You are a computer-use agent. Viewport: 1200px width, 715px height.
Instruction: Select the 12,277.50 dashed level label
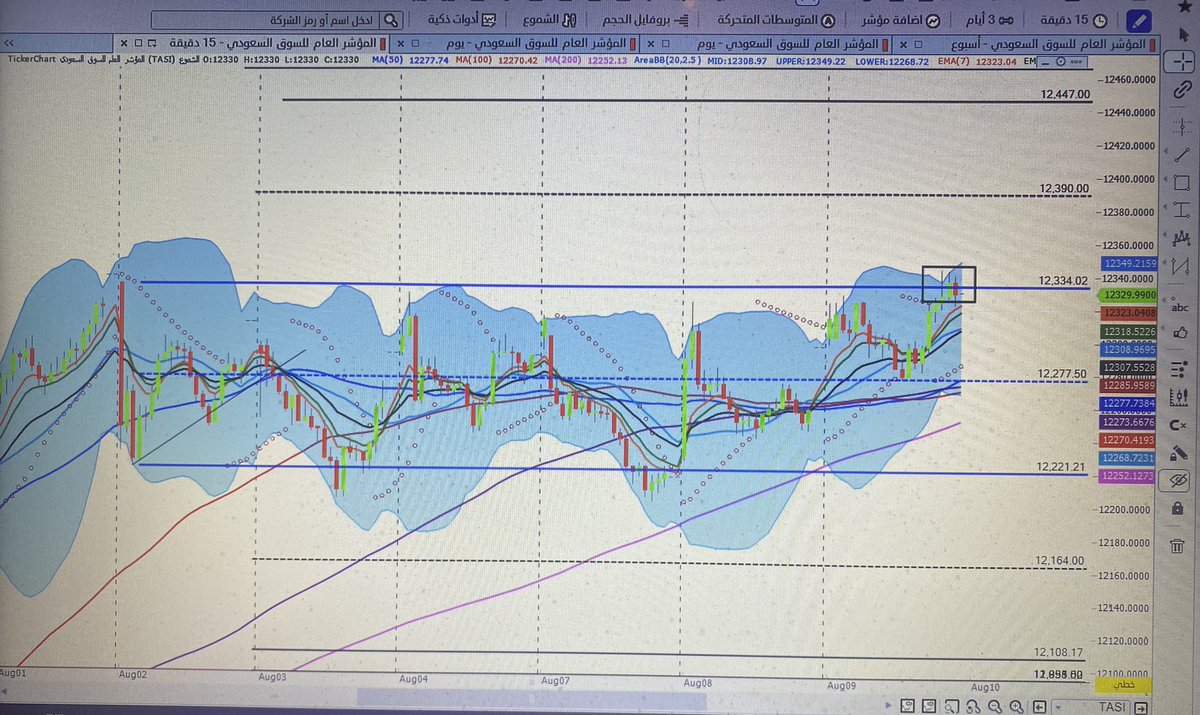point(1062,373)
